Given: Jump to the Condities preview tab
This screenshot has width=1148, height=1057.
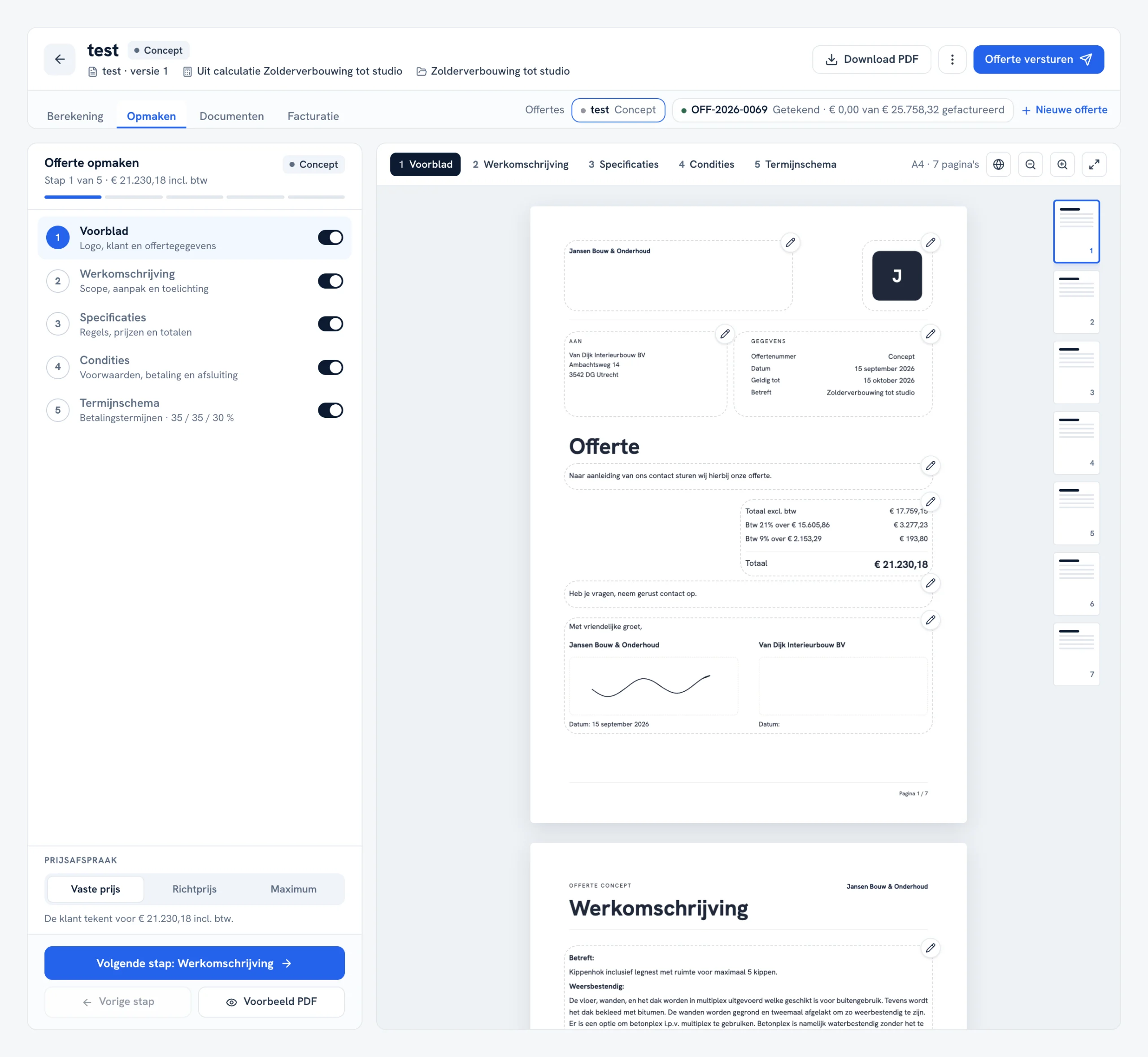Looking at the screenshot, I should (706, 165).
